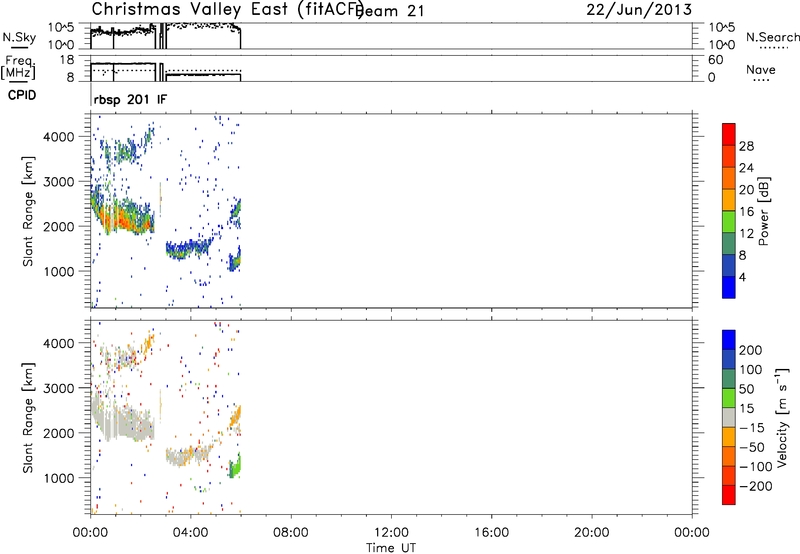Click the '15' label on Velocity colorbar
800x554 pixels.
pyautogui.click(x=746, y=409)
